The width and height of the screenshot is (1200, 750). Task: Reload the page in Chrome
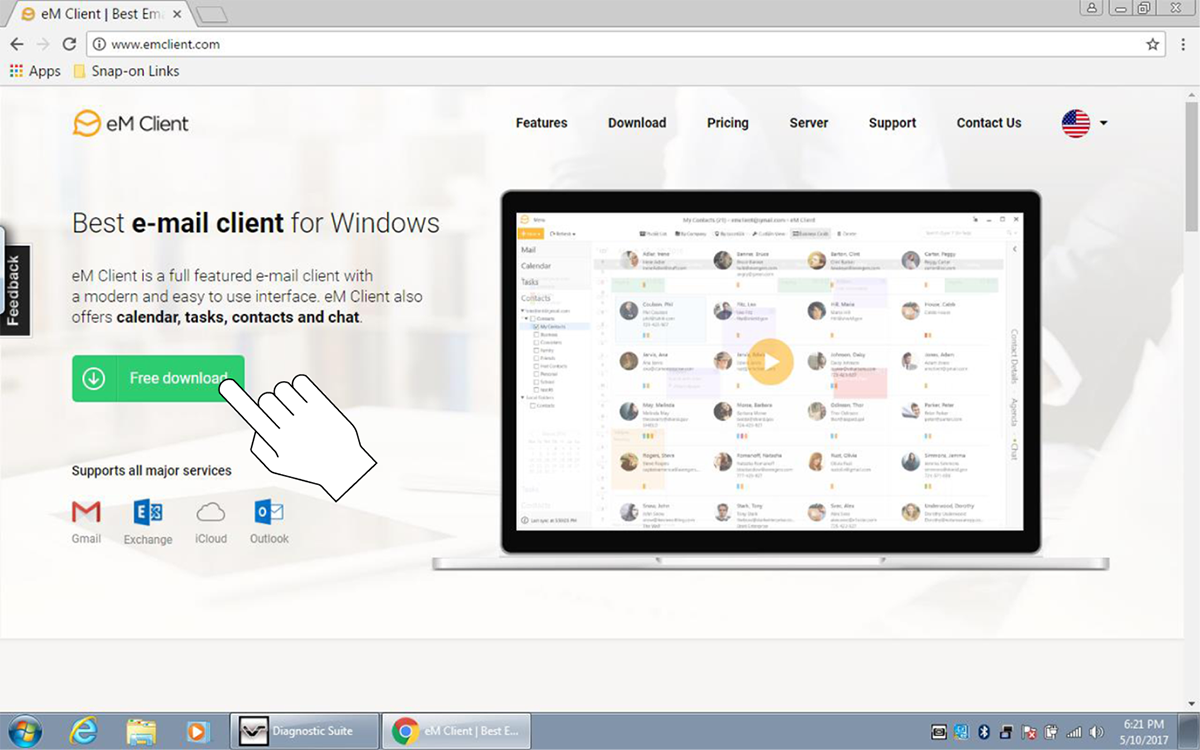[x=69, y=44]
